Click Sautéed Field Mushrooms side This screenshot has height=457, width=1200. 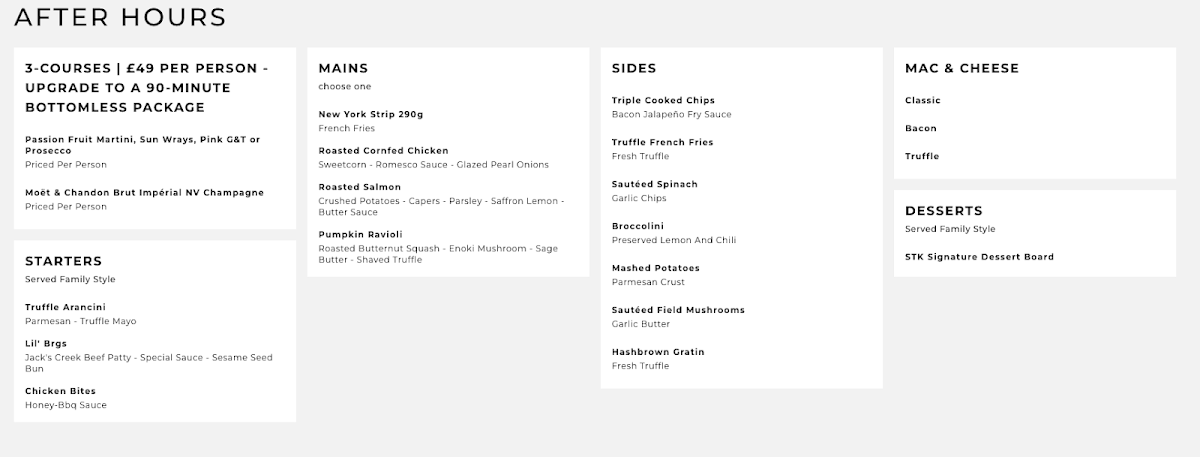tap(678, 311)
